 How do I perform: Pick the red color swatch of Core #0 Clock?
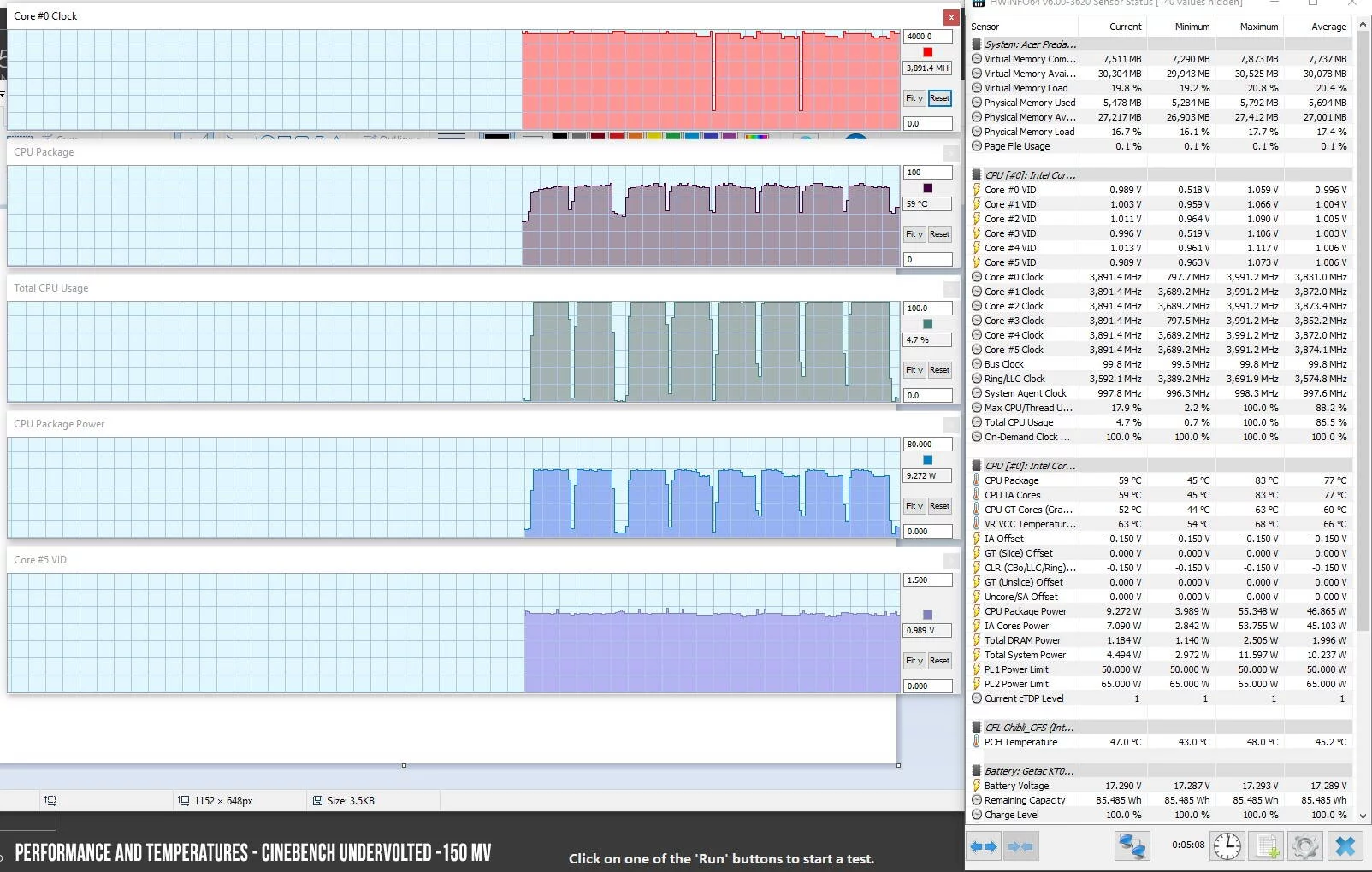click(x=928, y=52)
